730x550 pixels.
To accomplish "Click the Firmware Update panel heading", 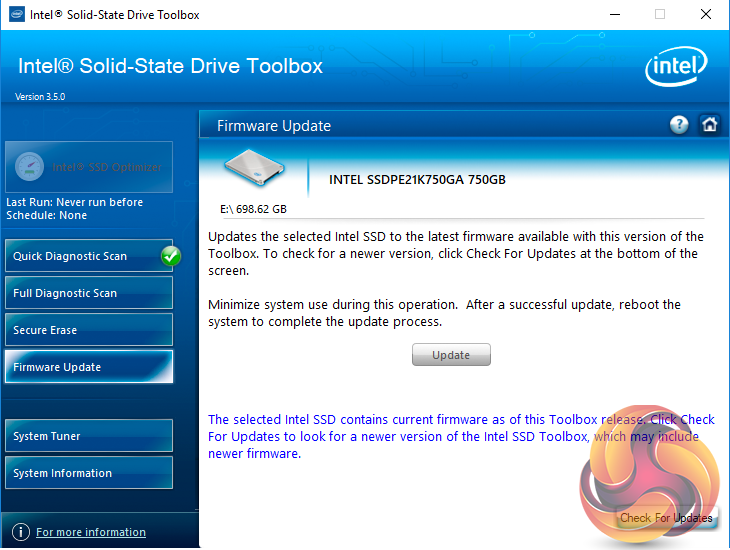I will tap(274, 126).
